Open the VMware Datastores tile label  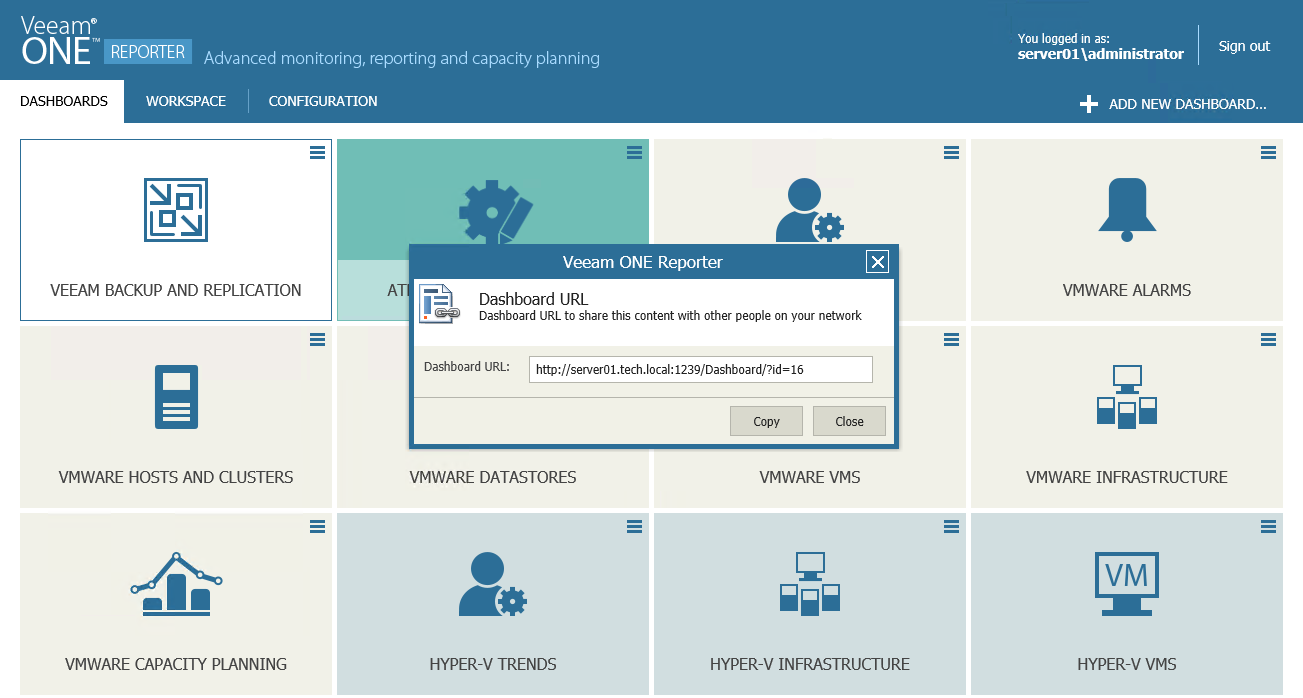493,477
